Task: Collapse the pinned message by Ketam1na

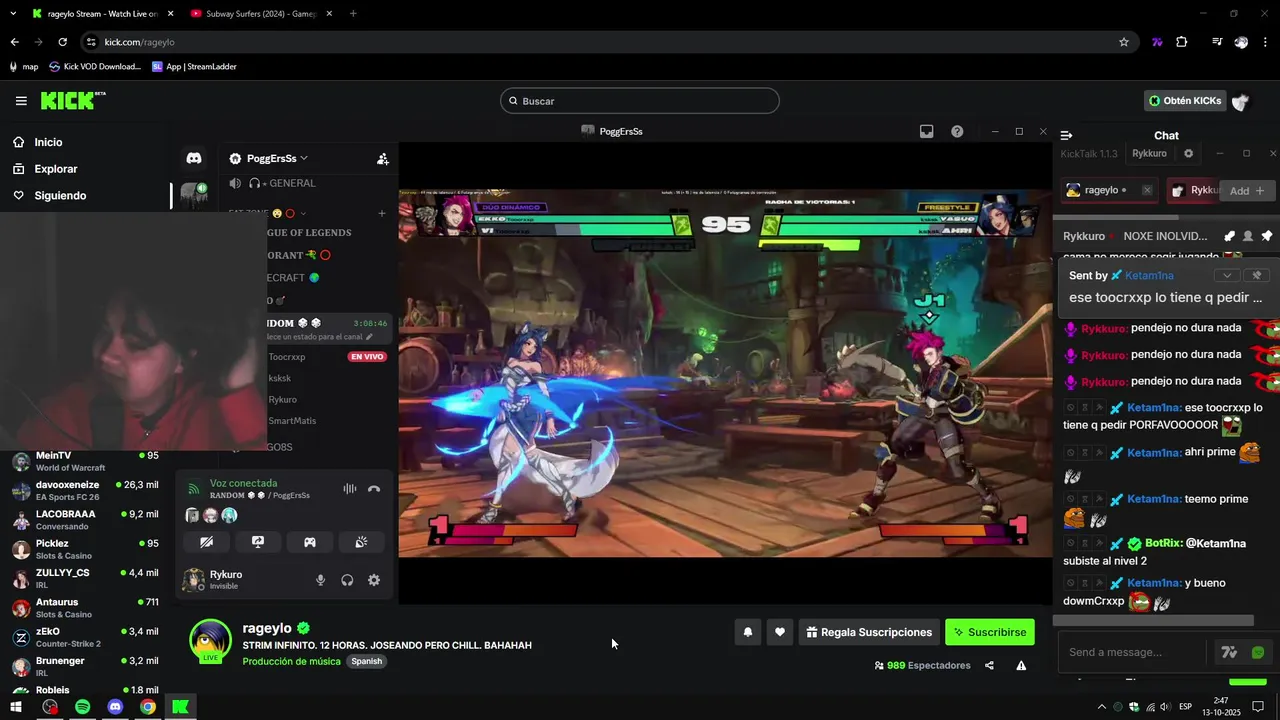Action: point(1227,275)
